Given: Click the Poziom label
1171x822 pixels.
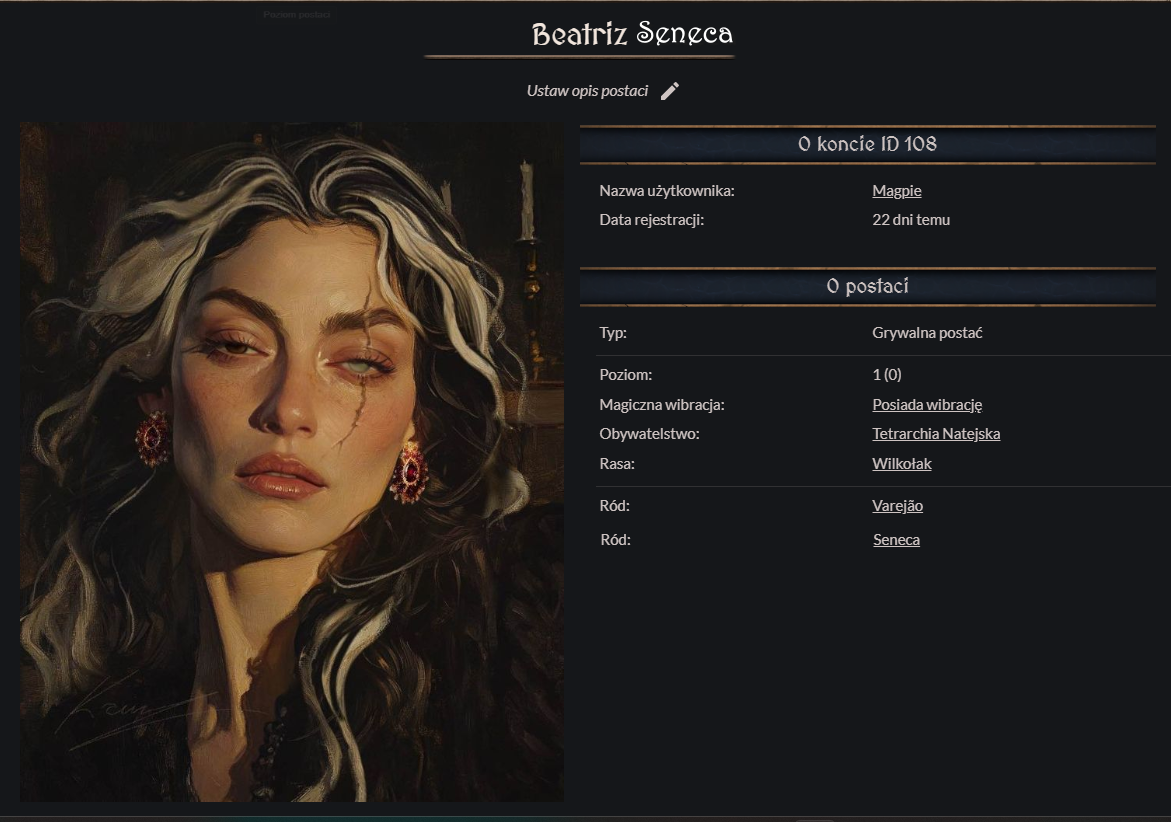Looking at the screenshot, I should point(625,375).
